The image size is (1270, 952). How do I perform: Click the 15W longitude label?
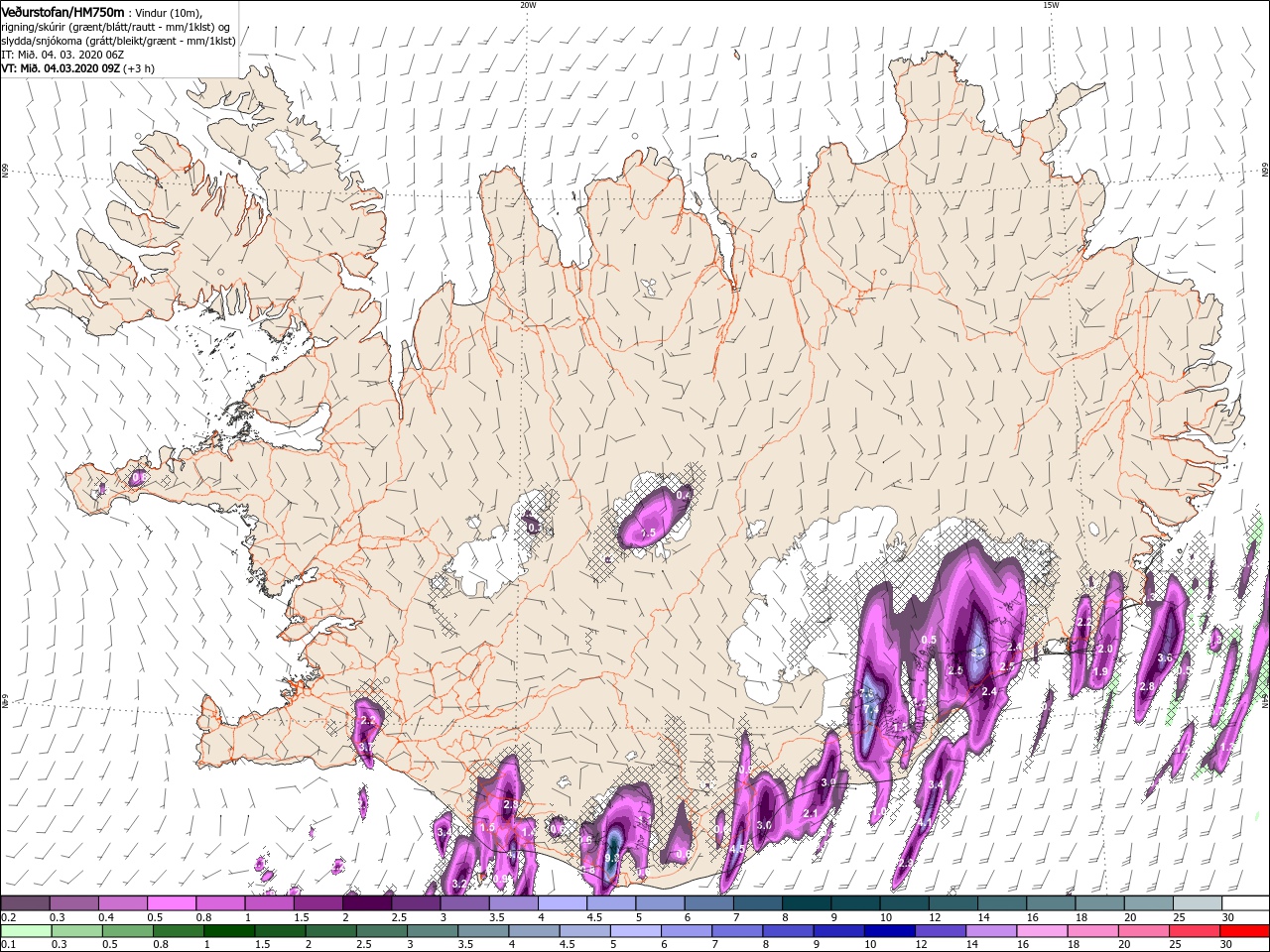tap(1051, 5)
